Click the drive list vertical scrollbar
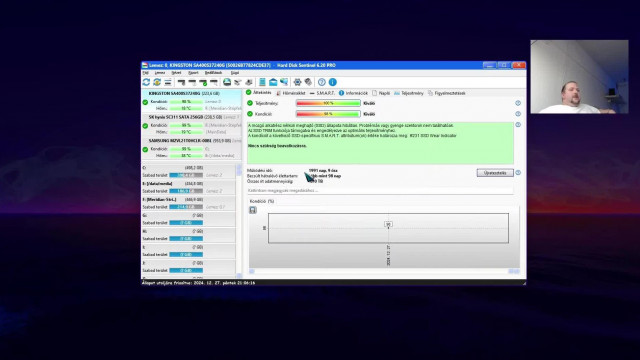The width and height of the screenshot is (640, 360). point(239,220)
